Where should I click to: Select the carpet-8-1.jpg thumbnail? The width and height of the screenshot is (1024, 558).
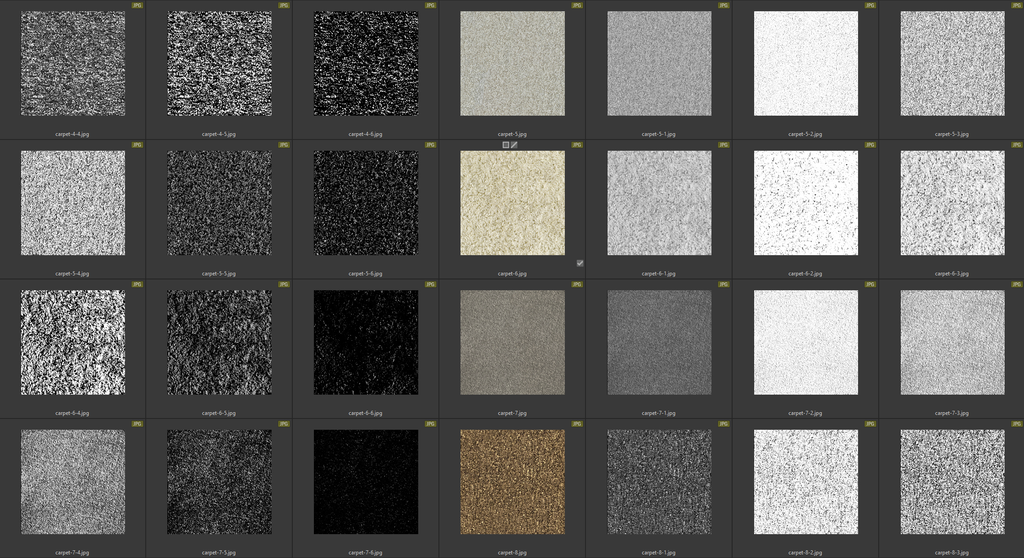[x=659, y=482]
